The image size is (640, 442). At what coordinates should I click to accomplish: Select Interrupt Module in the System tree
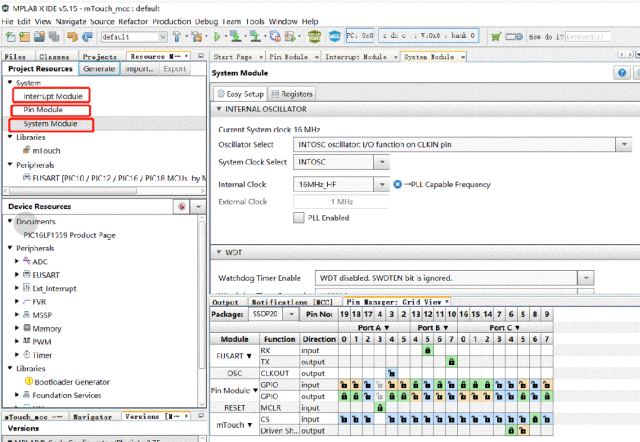coord(54,96)
